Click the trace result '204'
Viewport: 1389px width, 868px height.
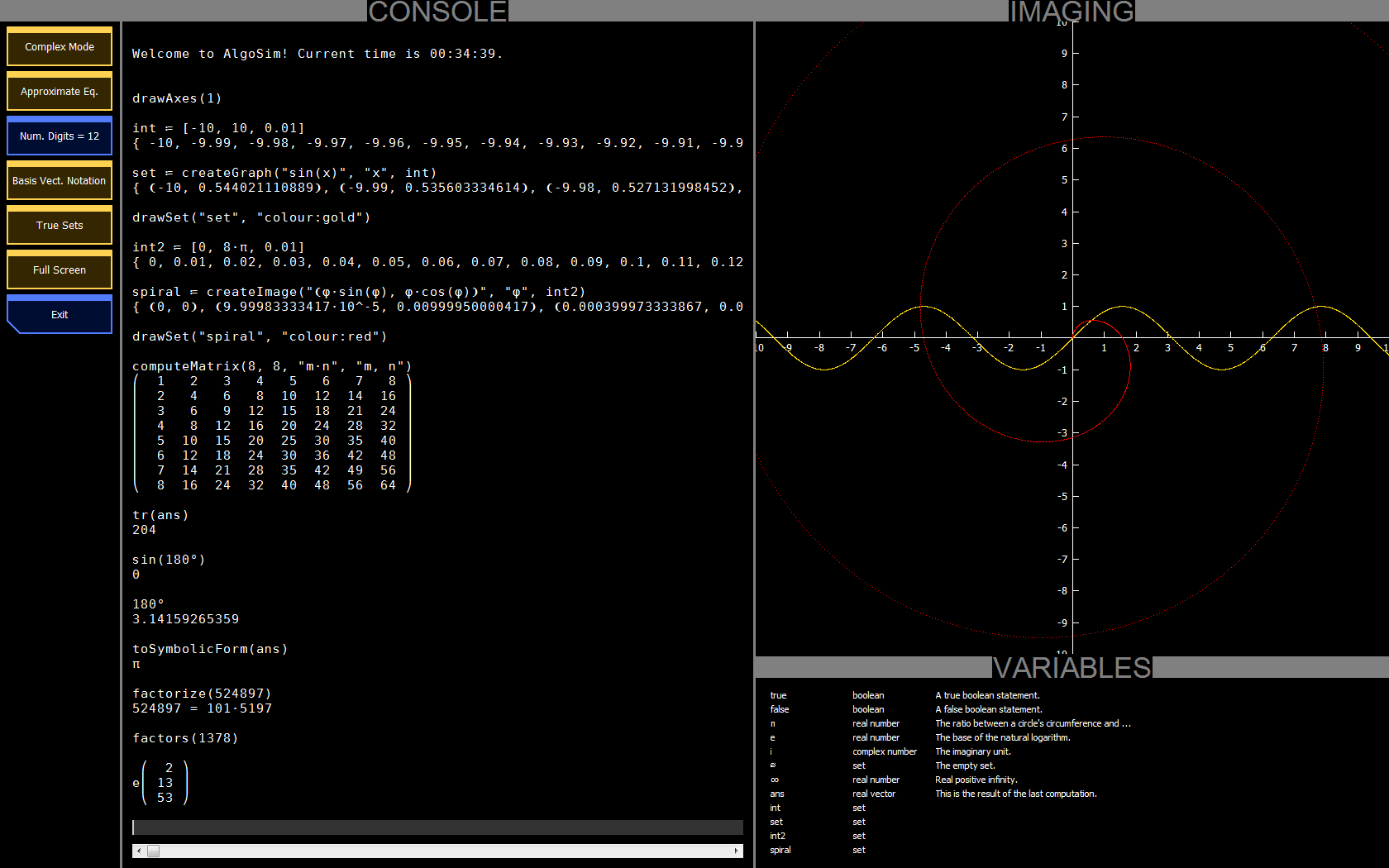144,530
